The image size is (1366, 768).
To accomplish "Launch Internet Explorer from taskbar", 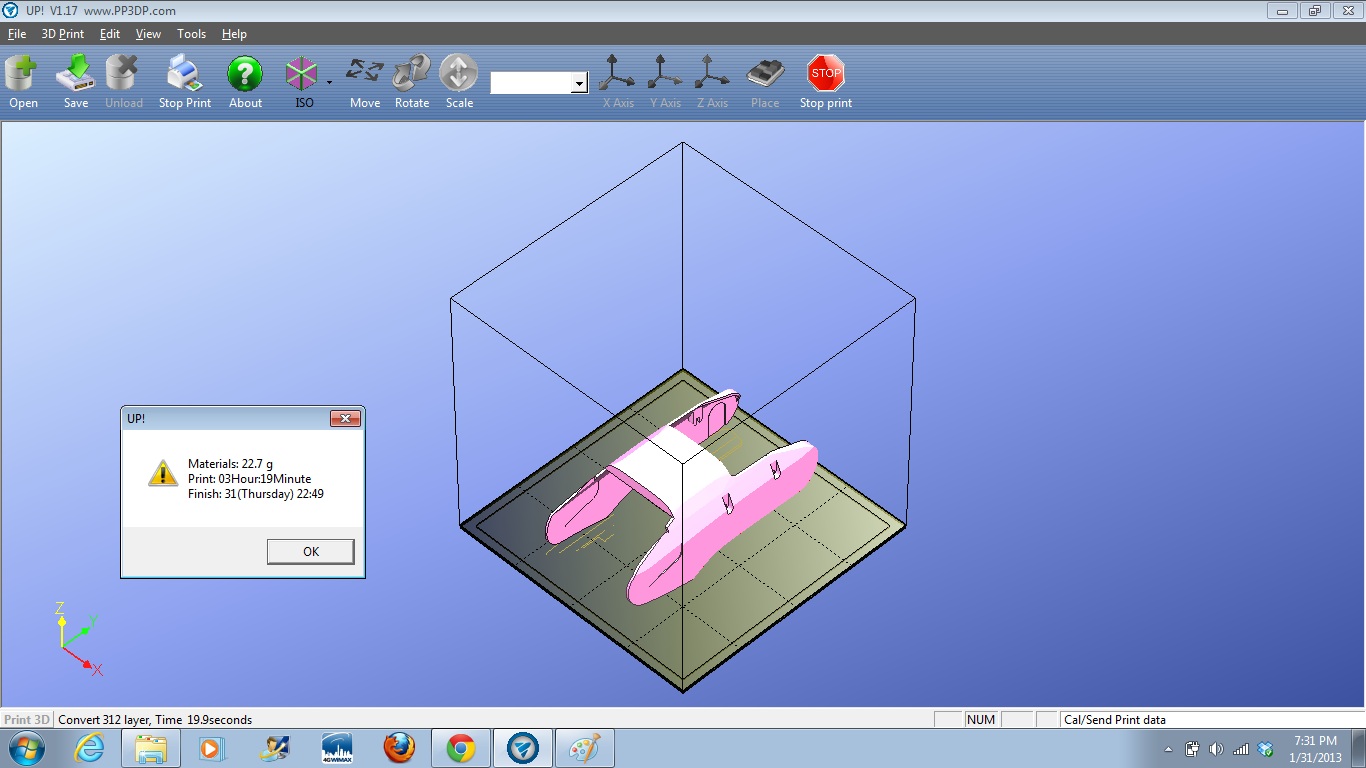I will tap(89, 748).
